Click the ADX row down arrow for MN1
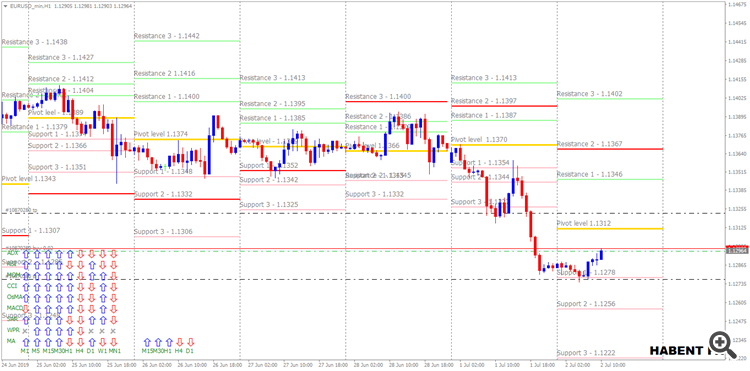The image size is (750, 371). click(x=114, y=254)
